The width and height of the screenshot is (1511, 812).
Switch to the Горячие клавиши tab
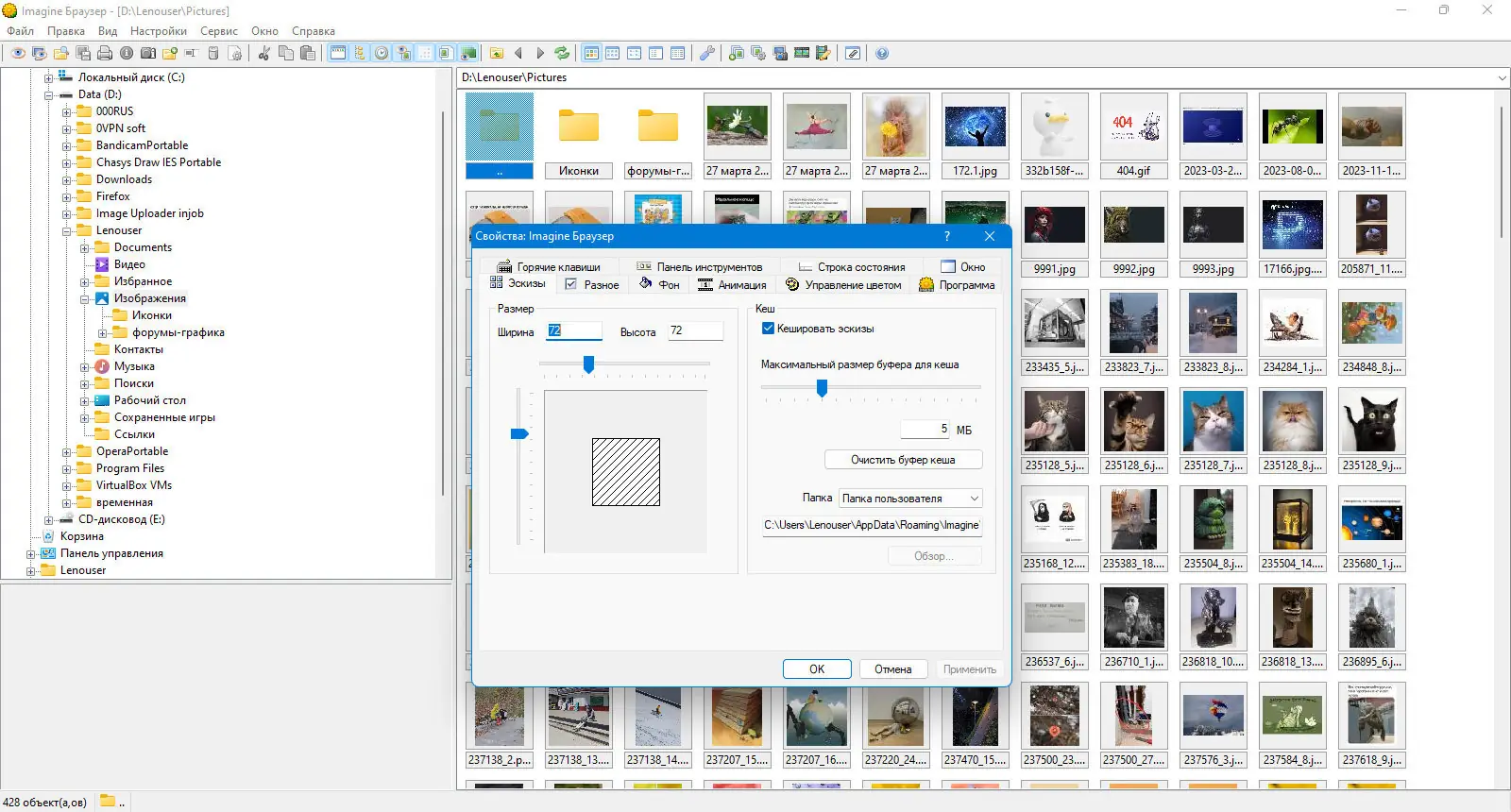(x=549, y=267)
